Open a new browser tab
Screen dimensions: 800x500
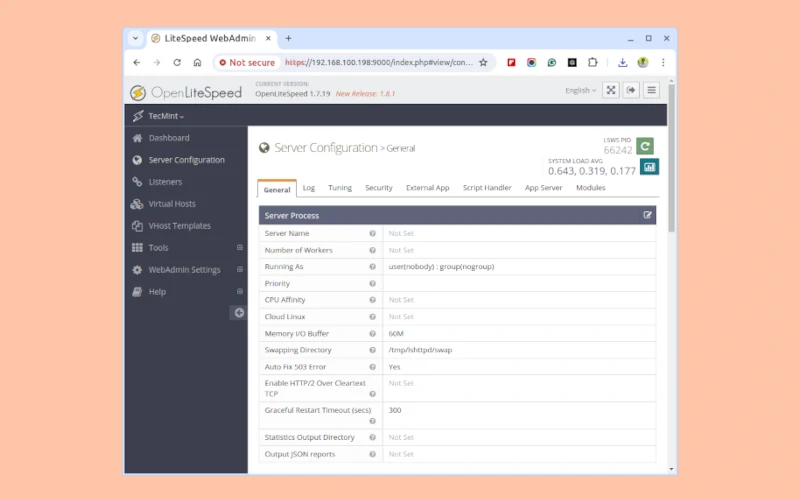click(x=288, y=38)
